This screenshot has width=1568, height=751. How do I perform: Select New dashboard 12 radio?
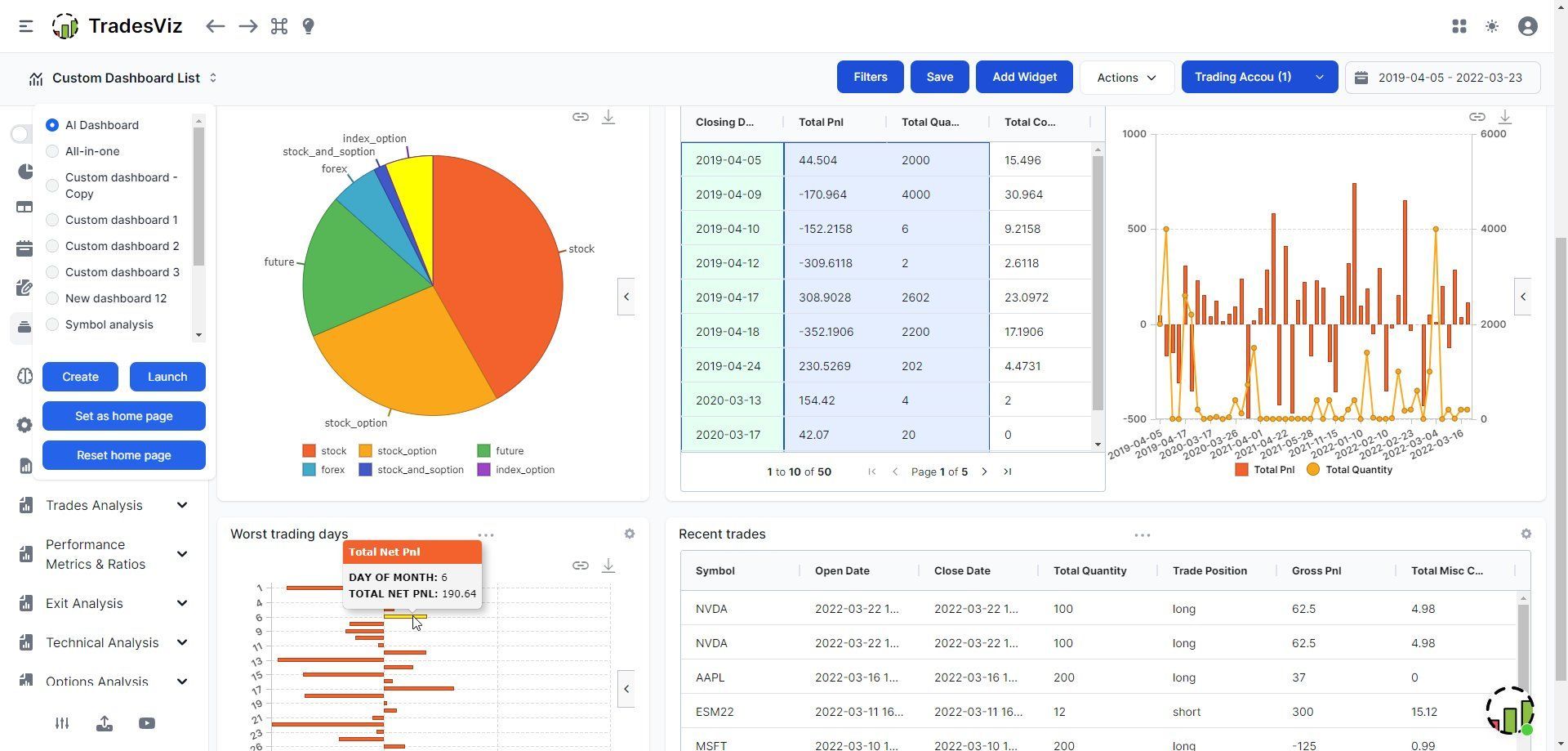pos(52,298)
